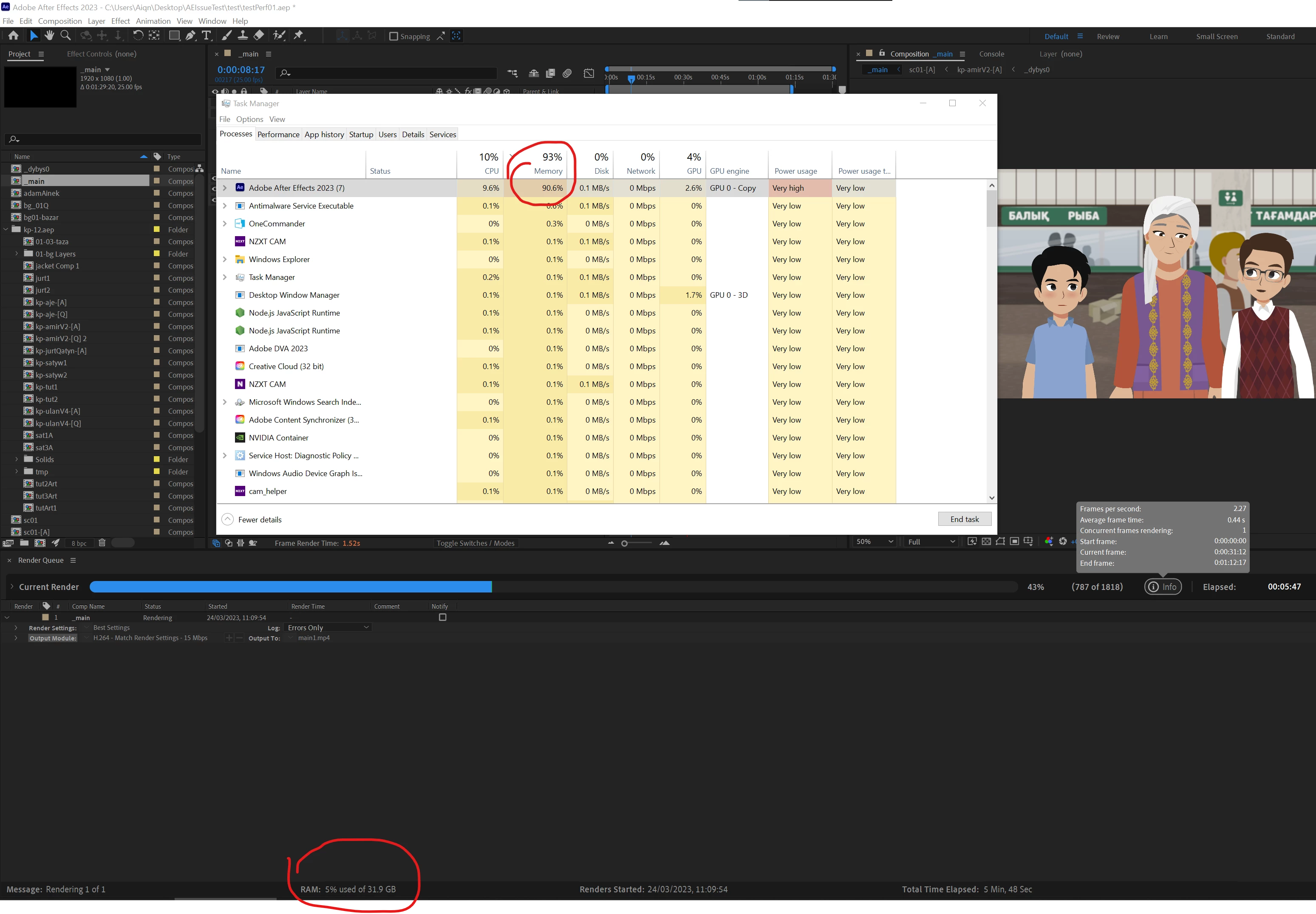Select the Type tool
Screen dimensions: 1316x914
[206, 36]
